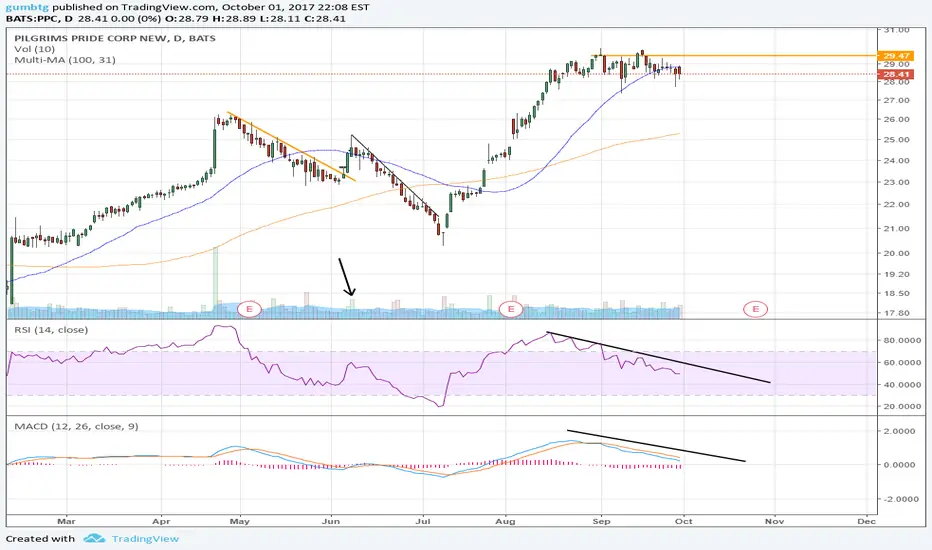Click the Jul label on time axis
The width and height of the screenshot is (932, 550).
(x=423, y=521)
